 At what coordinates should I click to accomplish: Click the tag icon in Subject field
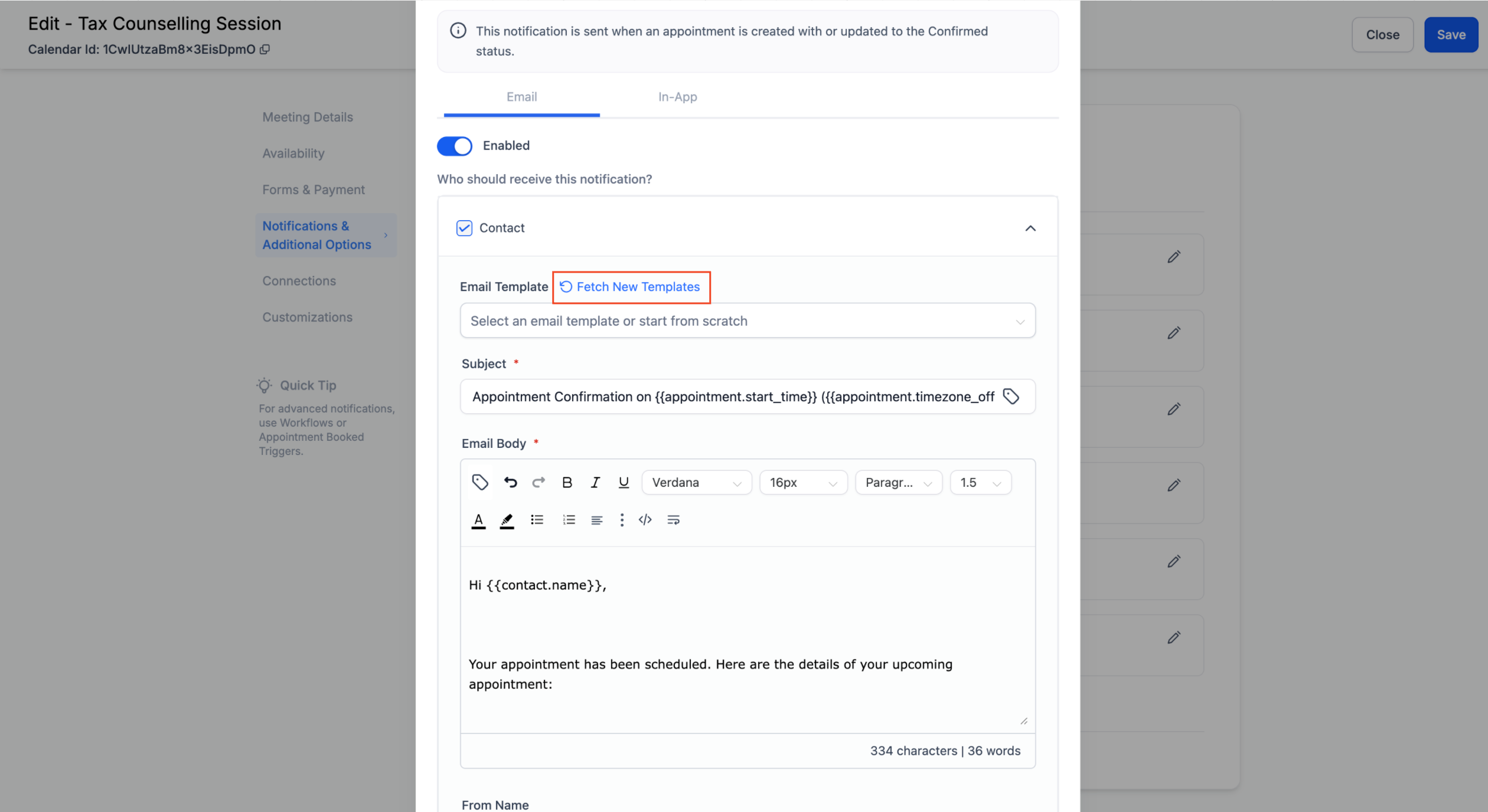click(x=1011, y=397)
